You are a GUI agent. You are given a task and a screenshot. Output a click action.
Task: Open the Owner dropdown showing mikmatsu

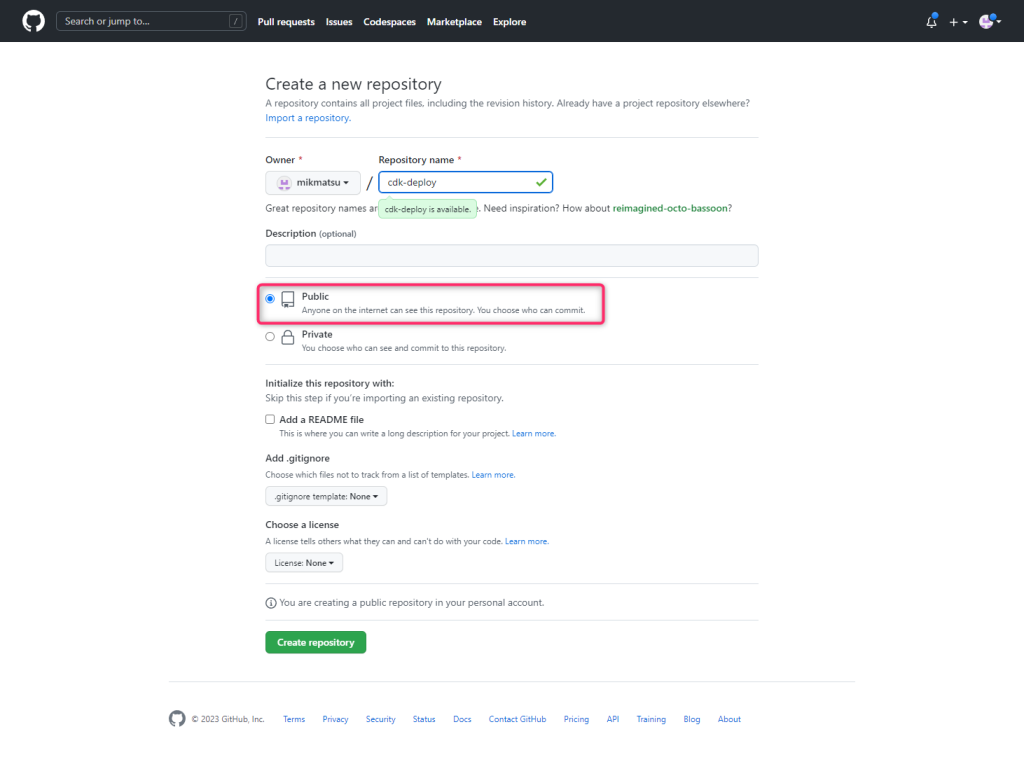point(313,182)
